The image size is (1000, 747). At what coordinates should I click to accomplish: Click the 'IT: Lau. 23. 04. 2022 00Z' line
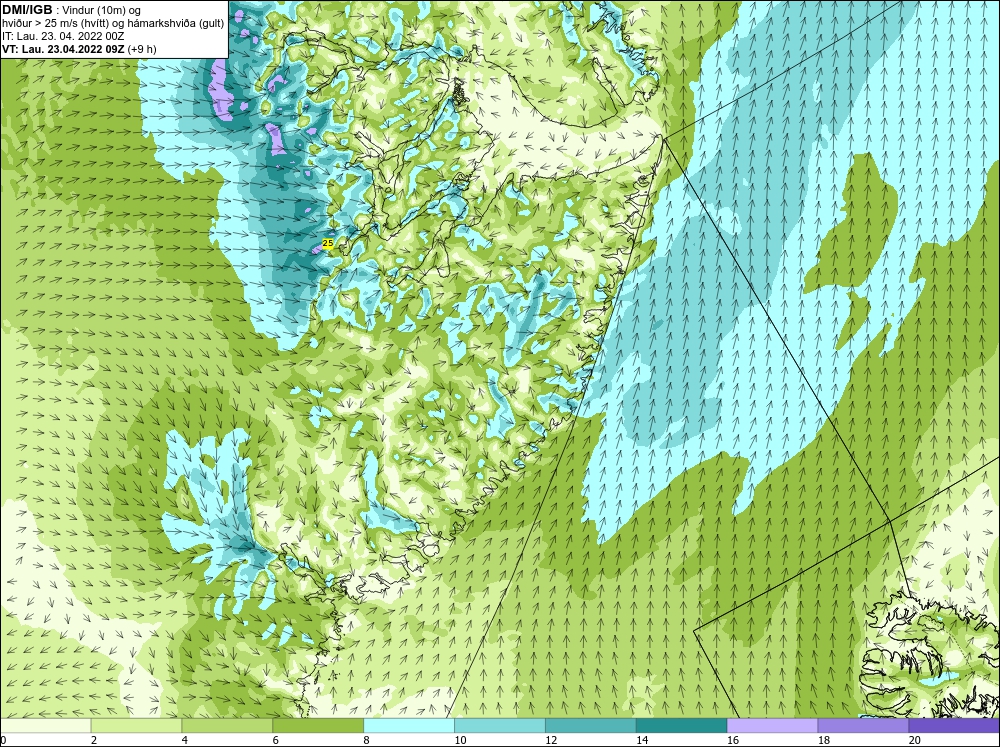click(63, 36)
